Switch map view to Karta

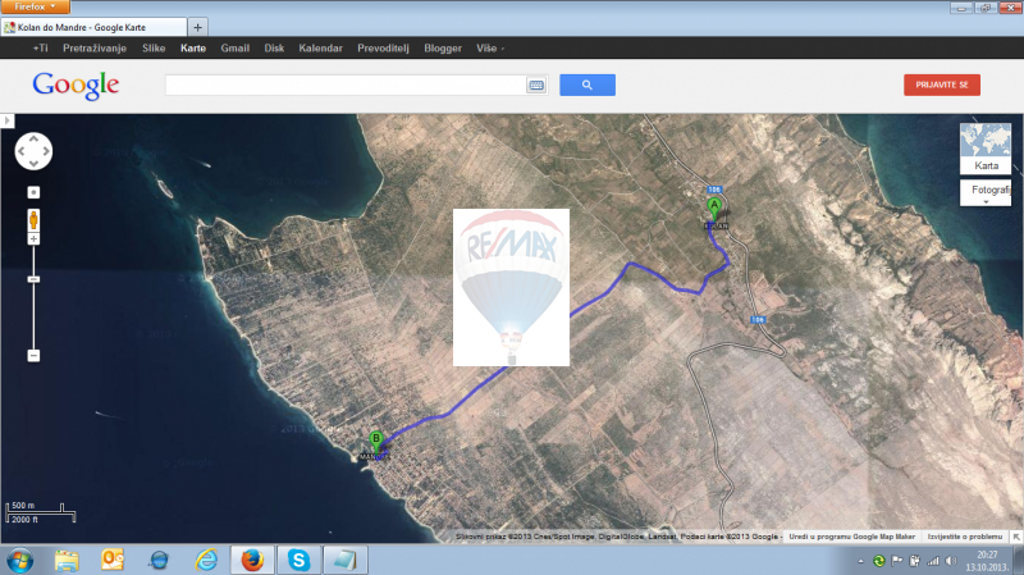(x=985, y=149)
